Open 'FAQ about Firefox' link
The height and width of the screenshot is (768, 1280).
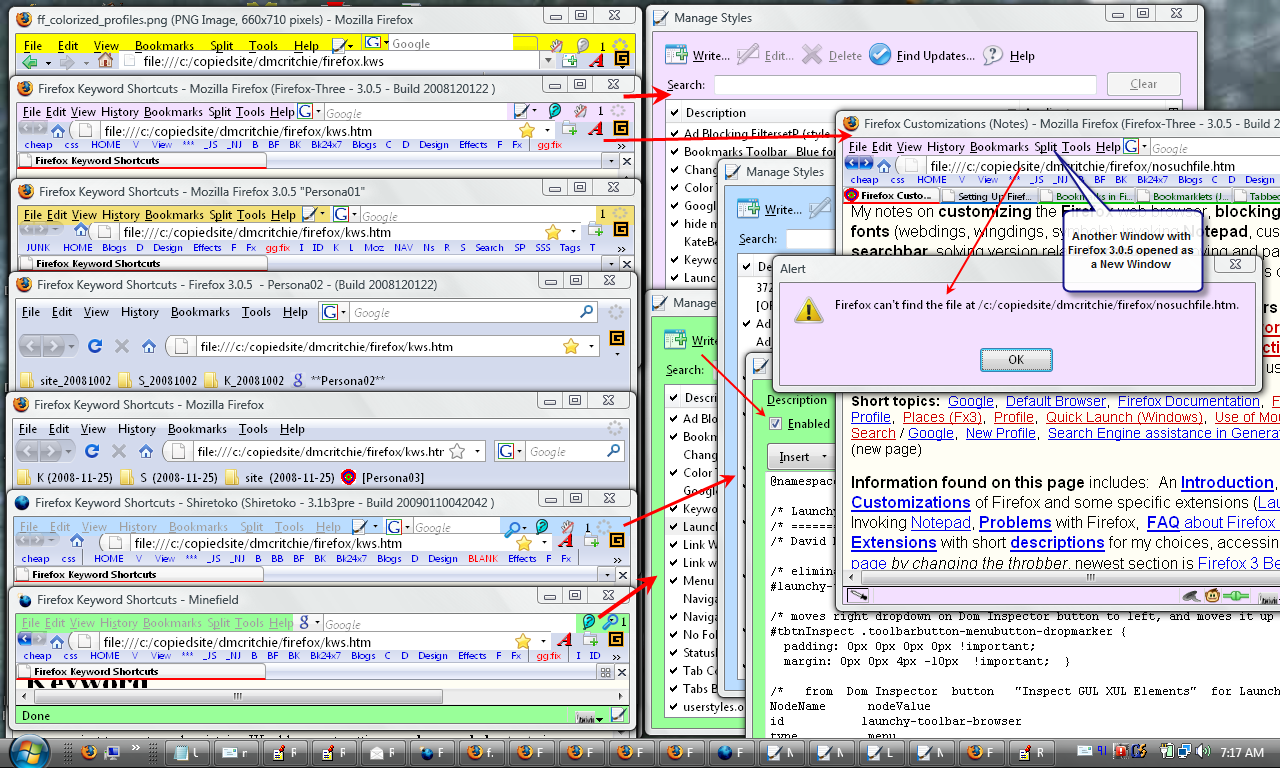[1211, 522]
